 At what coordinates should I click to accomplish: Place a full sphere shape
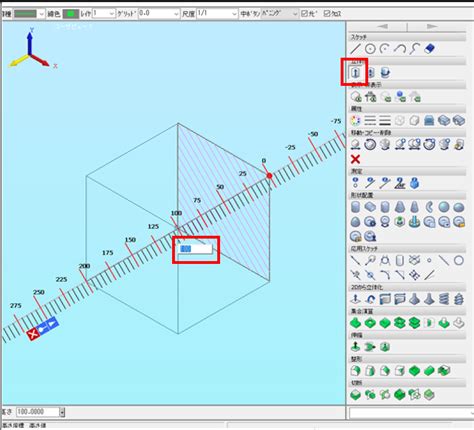pyautogui.click(x=444, y=207)
